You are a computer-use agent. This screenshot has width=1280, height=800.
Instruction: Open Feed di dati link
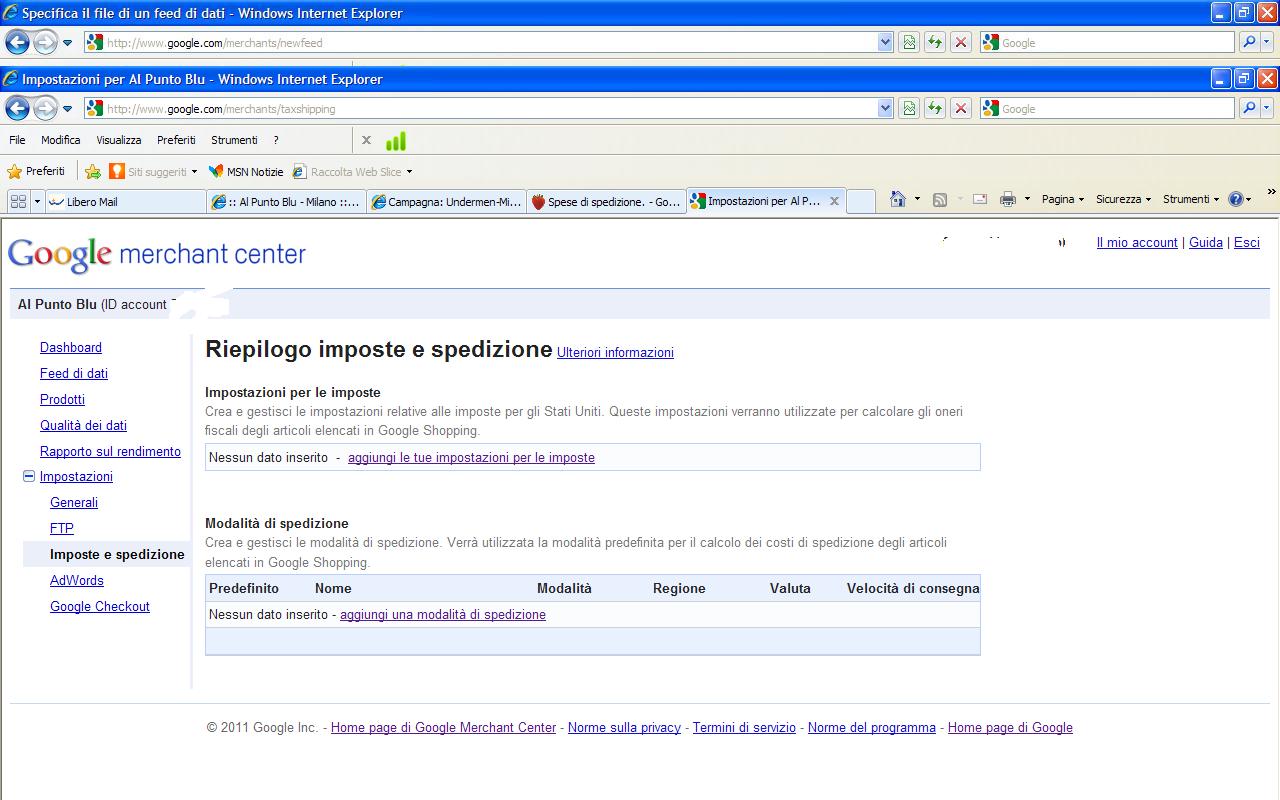[74, 373]
